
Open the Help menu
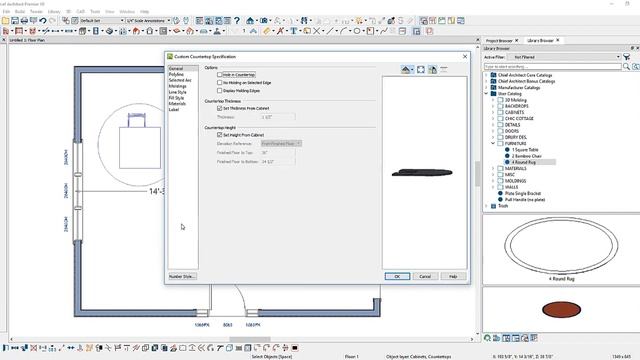coord(144,11)
